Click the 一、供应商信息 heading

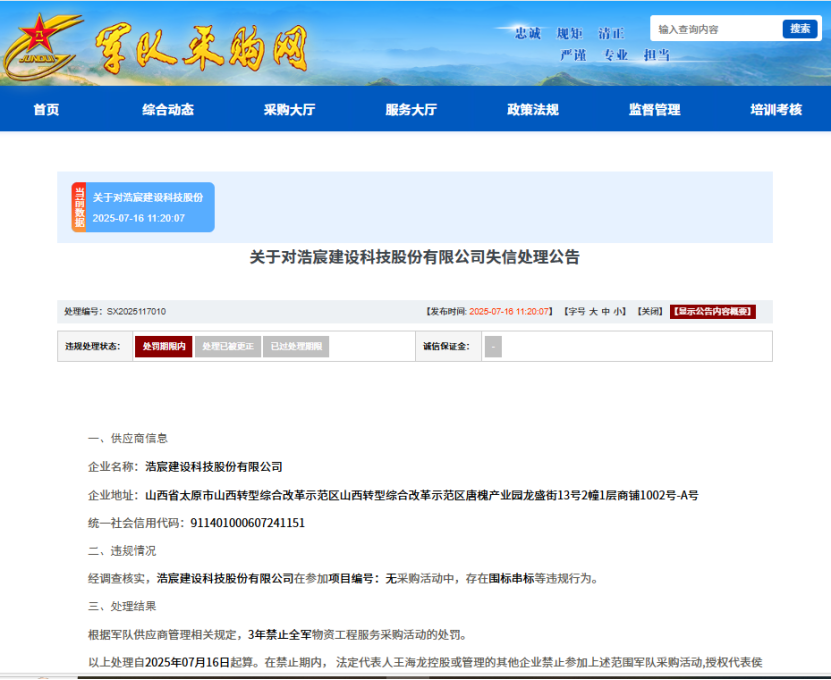[128, 438]
